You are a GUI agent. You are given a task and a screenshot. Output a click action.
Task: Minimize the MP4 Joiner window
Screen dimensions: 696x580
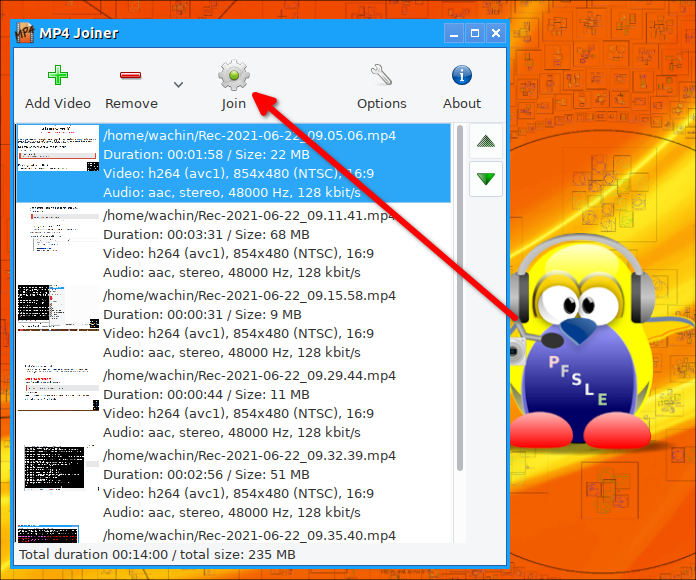[454, 33]
